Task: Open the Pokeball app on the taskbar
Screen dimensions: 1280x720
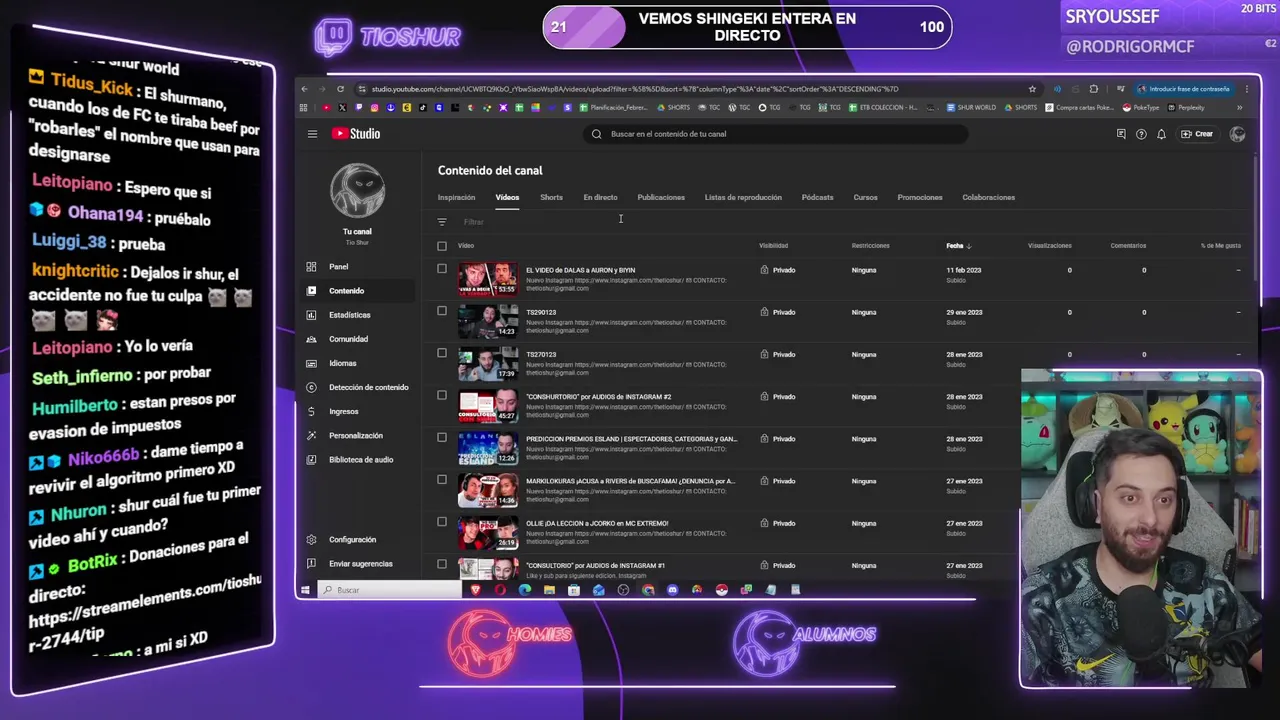Action: [721, 590]
